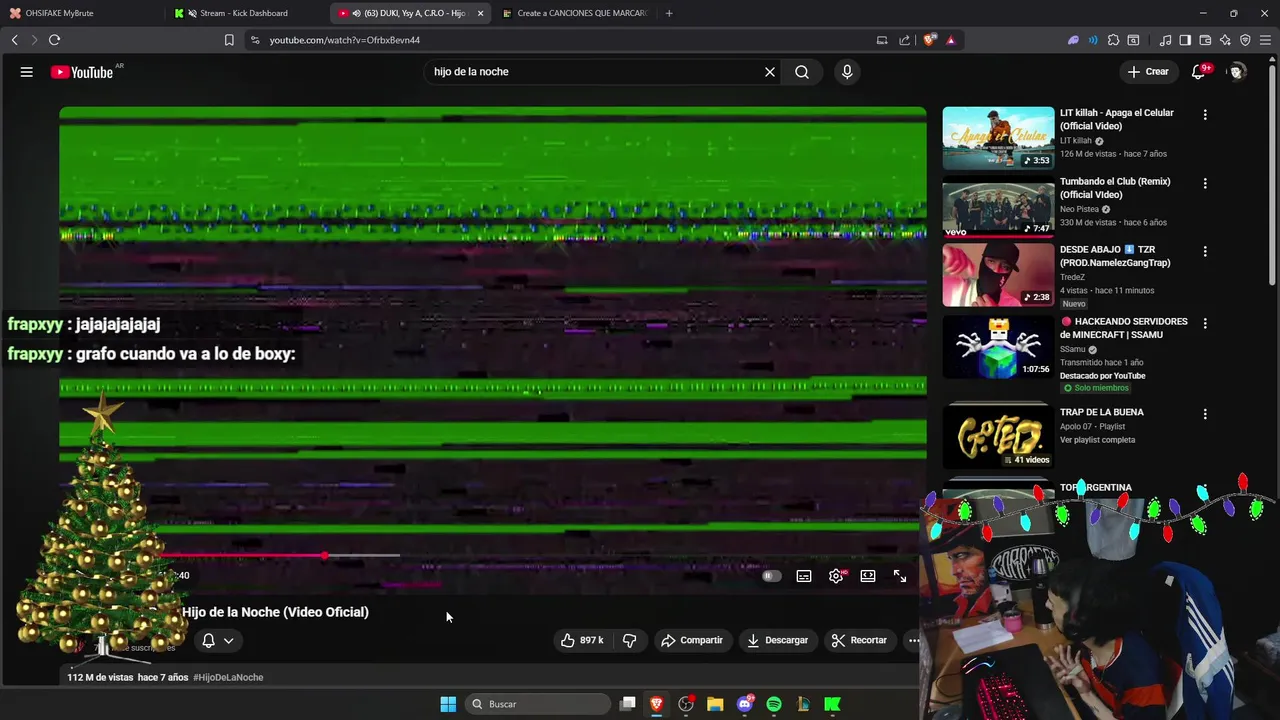Open options for DESDE ABAJO TZR video
The width and height of the screenshot is (1280, 720).
1205,251
